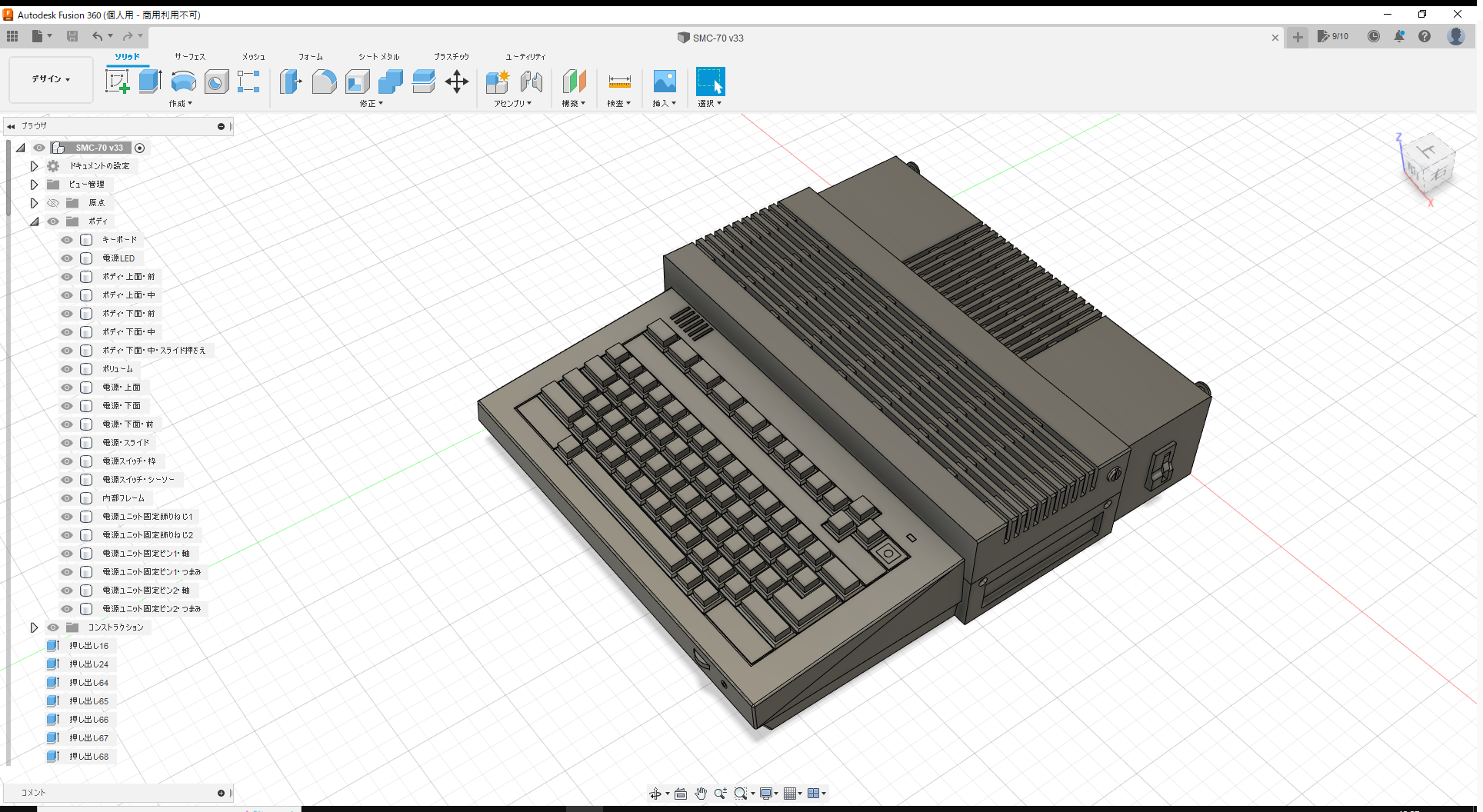
Task: Open the 作成 dropdown menu
Action: click(180, 103)
